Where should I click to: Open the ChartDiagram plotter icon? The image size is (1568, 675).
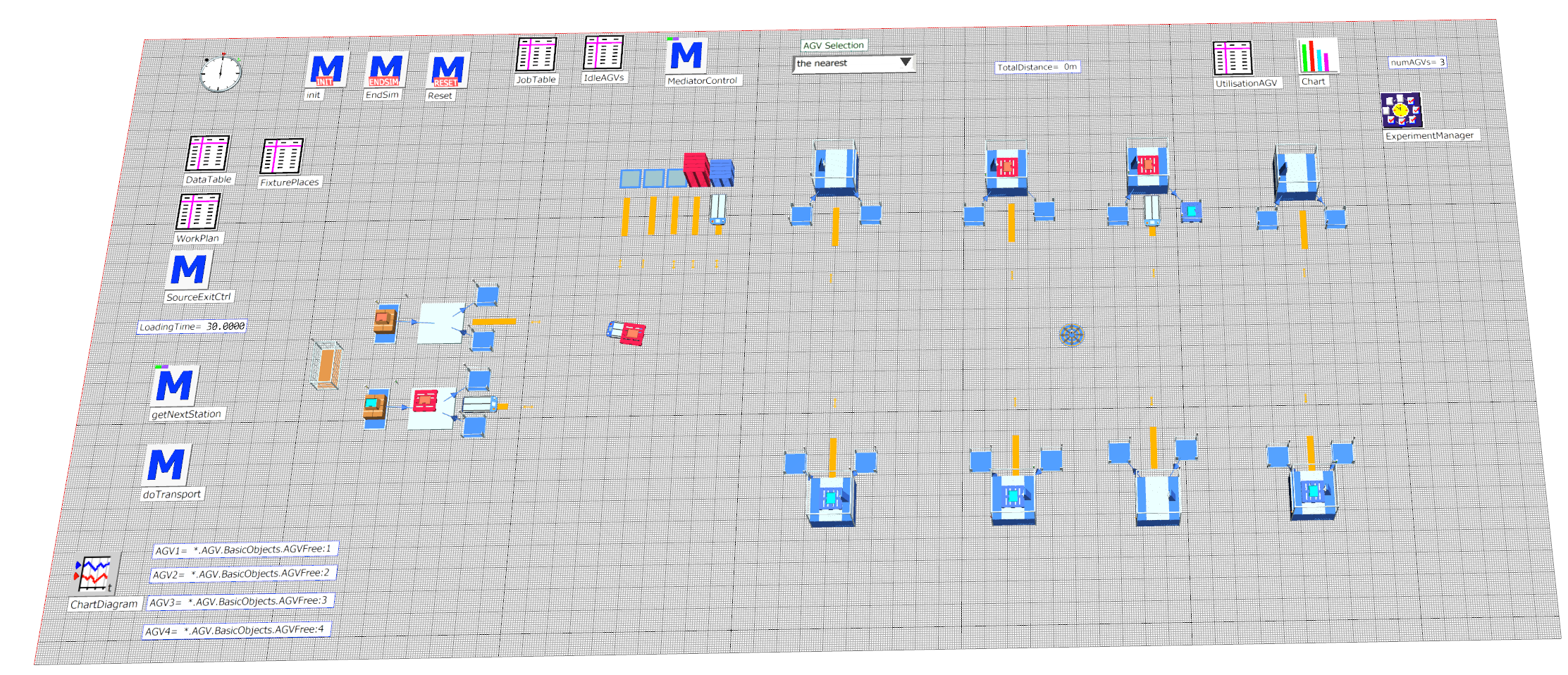[x=96, y=574]
